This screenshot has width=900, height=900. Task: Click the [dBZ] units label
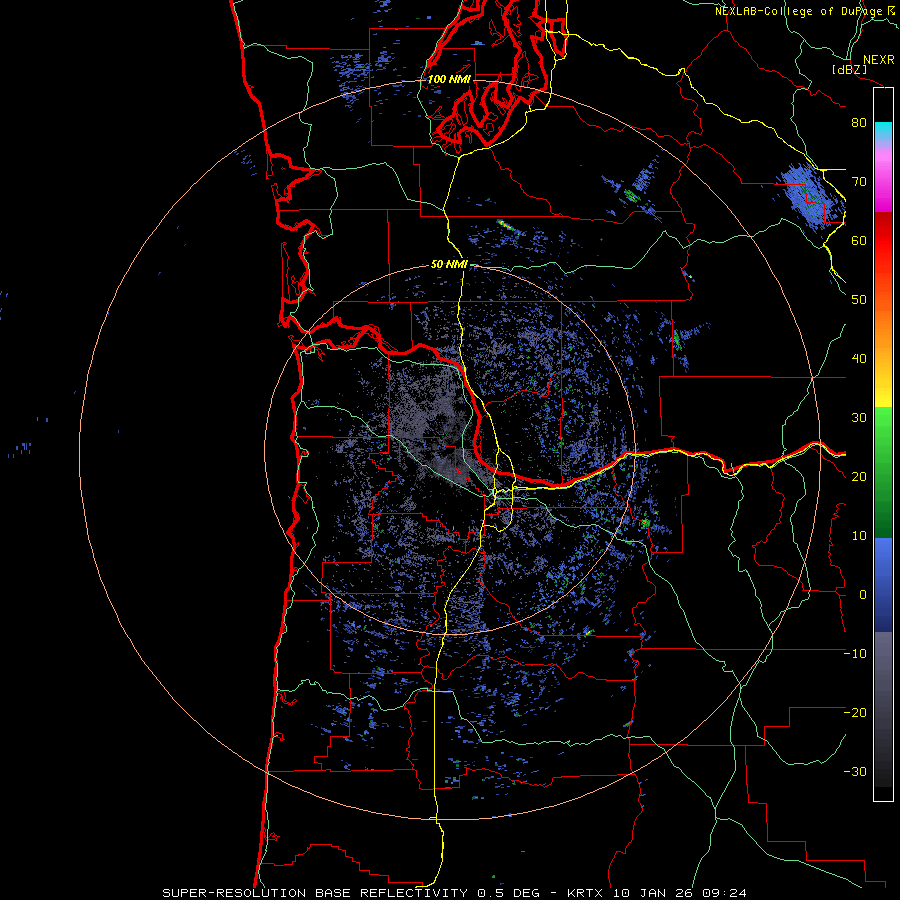[x=849, y=70]
